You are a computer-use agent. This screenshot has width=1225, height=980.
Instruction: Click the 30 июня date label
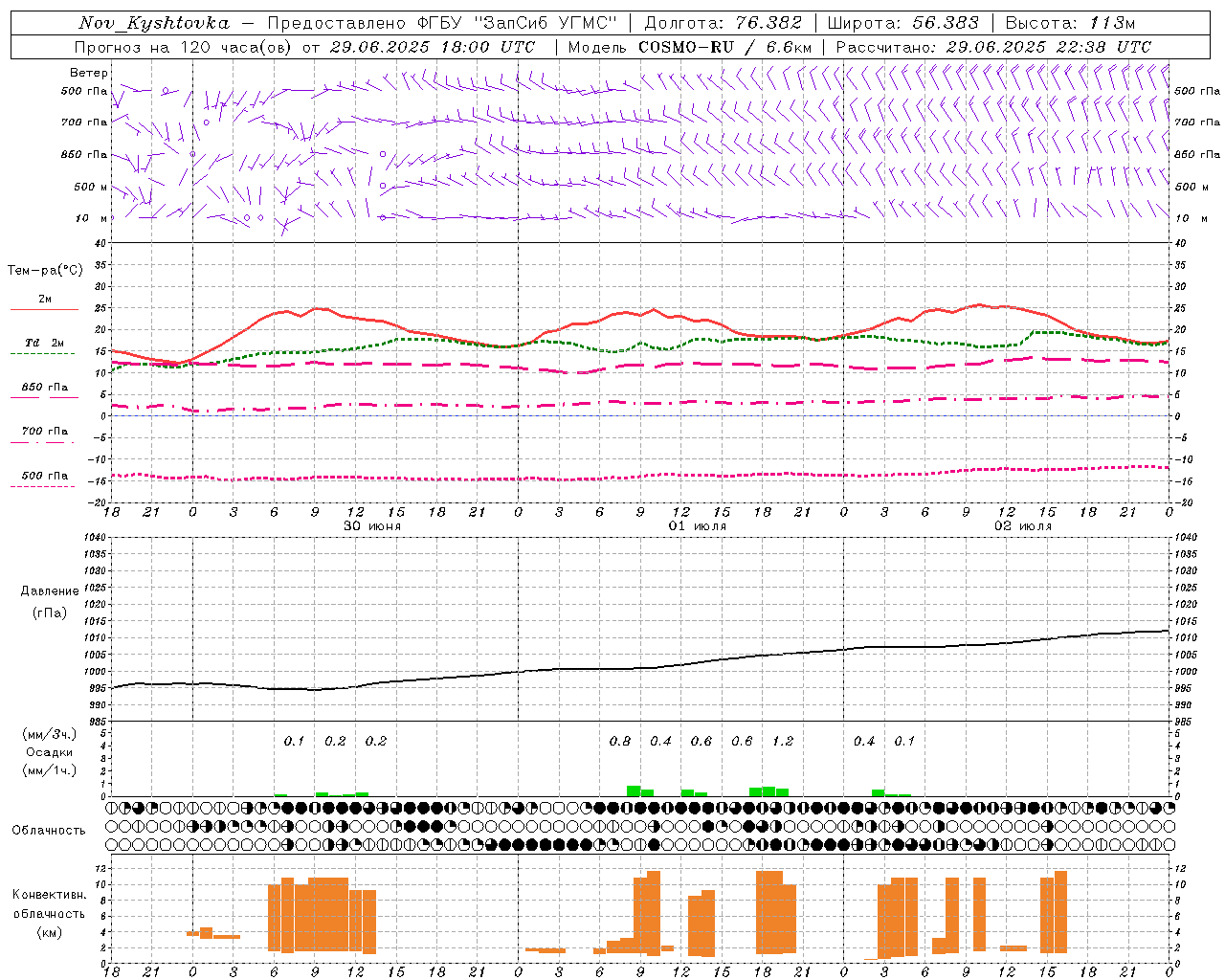372,526
